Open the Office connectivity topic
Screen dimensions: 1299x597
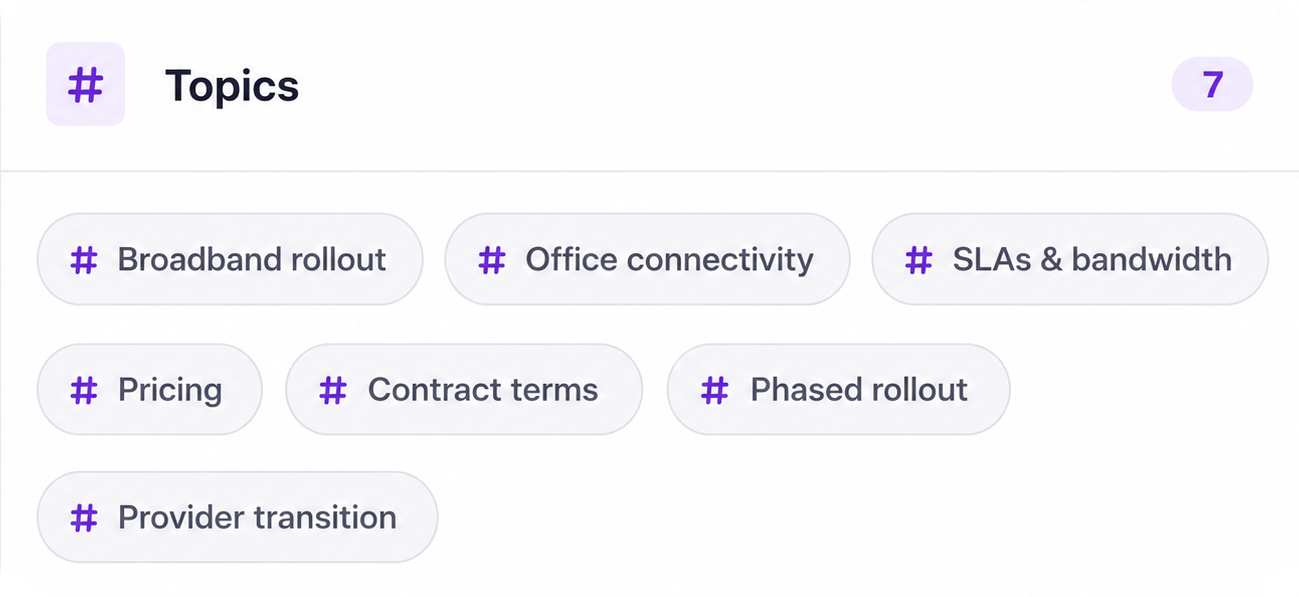click(x=647, y=259)
